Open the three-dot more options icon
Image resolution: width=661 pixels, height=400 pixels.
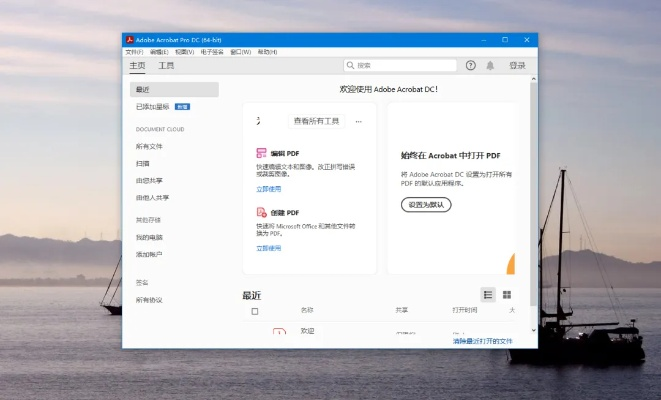tap(358, 121)
